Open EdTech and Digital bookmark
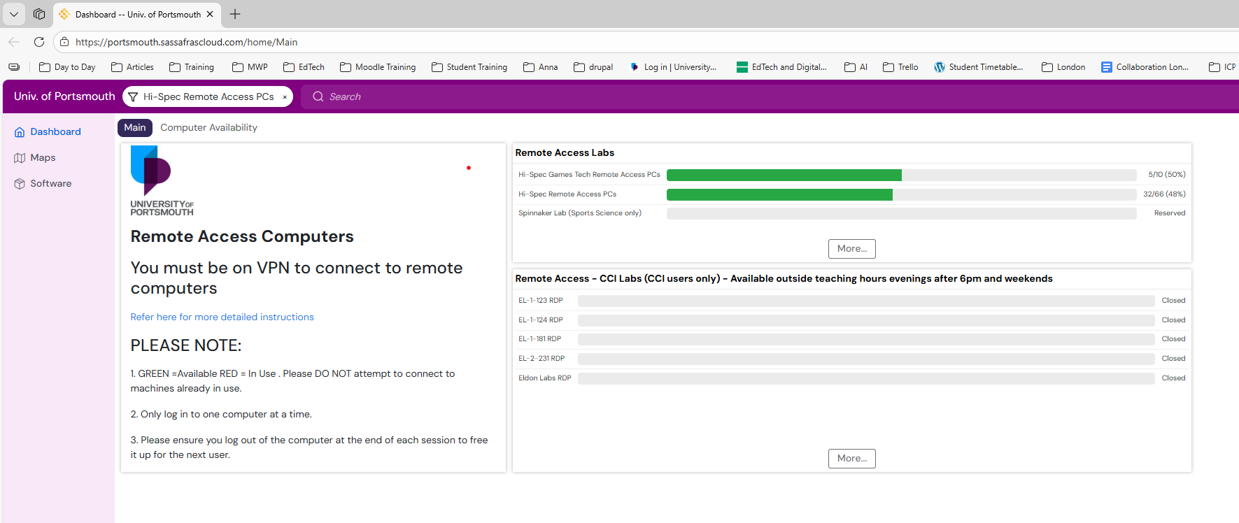Viewport: 1239px width, 523px height. click(782, 67)
